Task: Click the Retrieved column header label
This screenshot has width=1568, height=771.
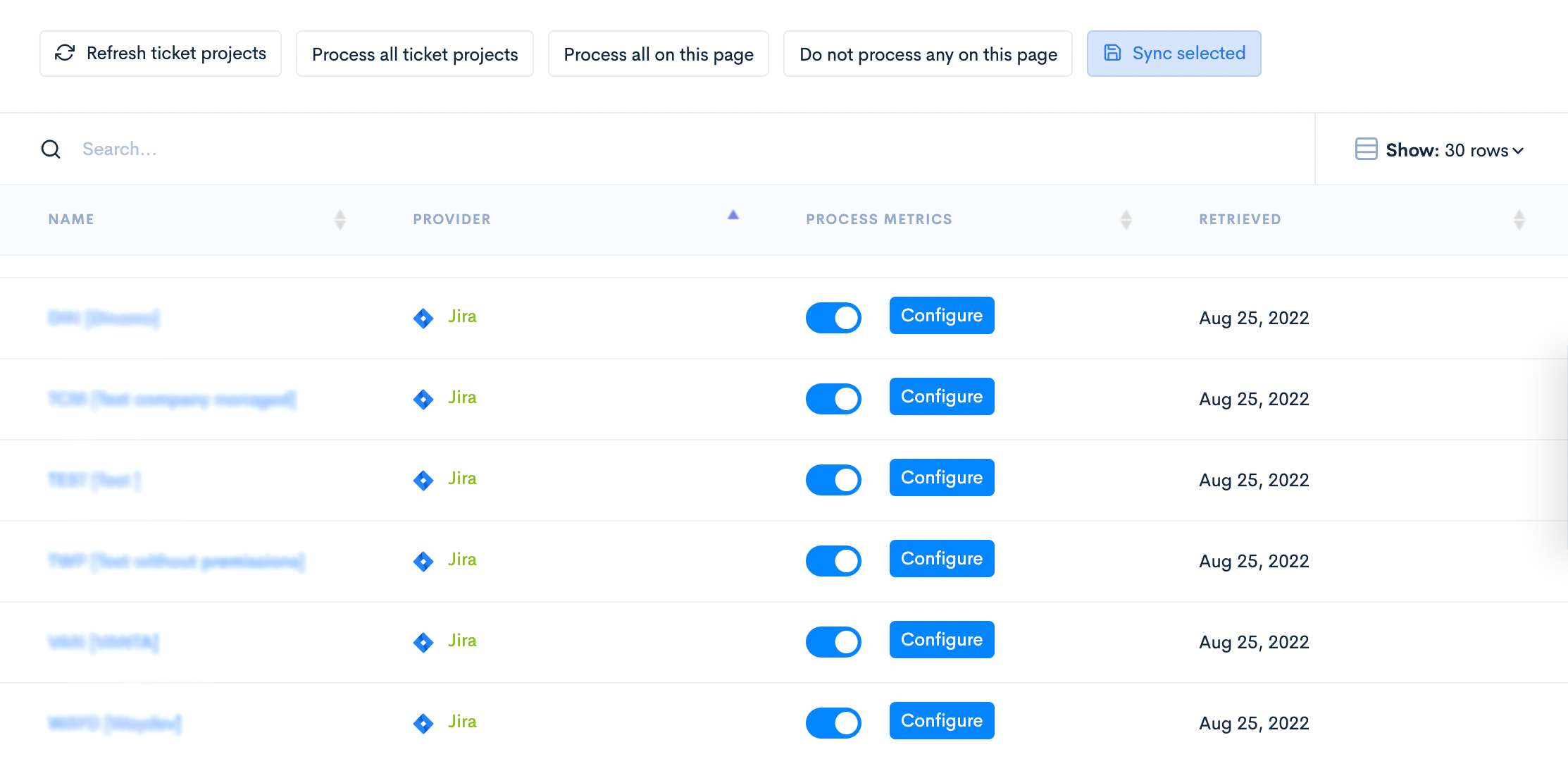Action: pos(1240,219)
